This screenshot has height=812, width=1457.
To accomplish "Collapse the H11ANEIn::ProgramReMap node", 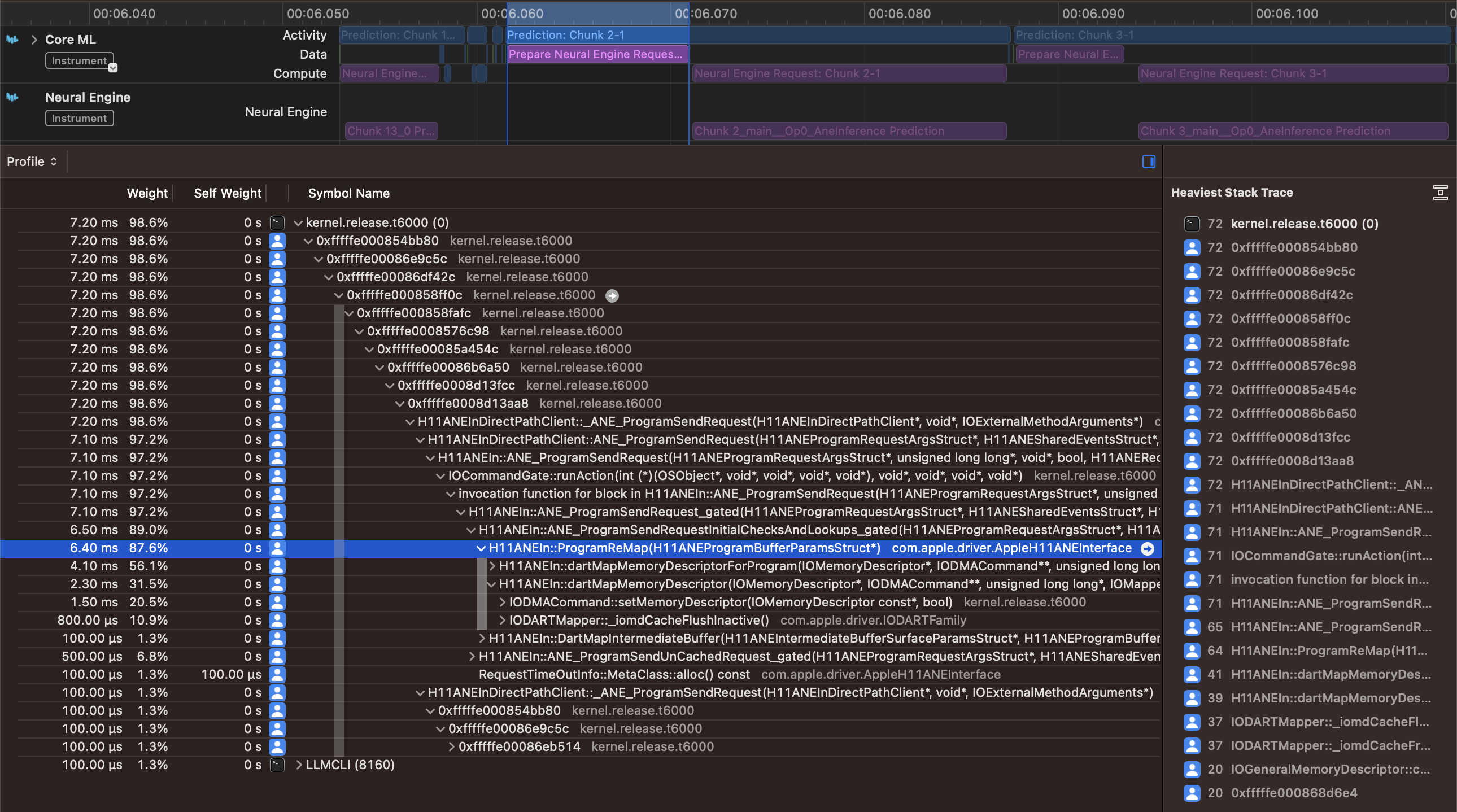I will 481,548.
